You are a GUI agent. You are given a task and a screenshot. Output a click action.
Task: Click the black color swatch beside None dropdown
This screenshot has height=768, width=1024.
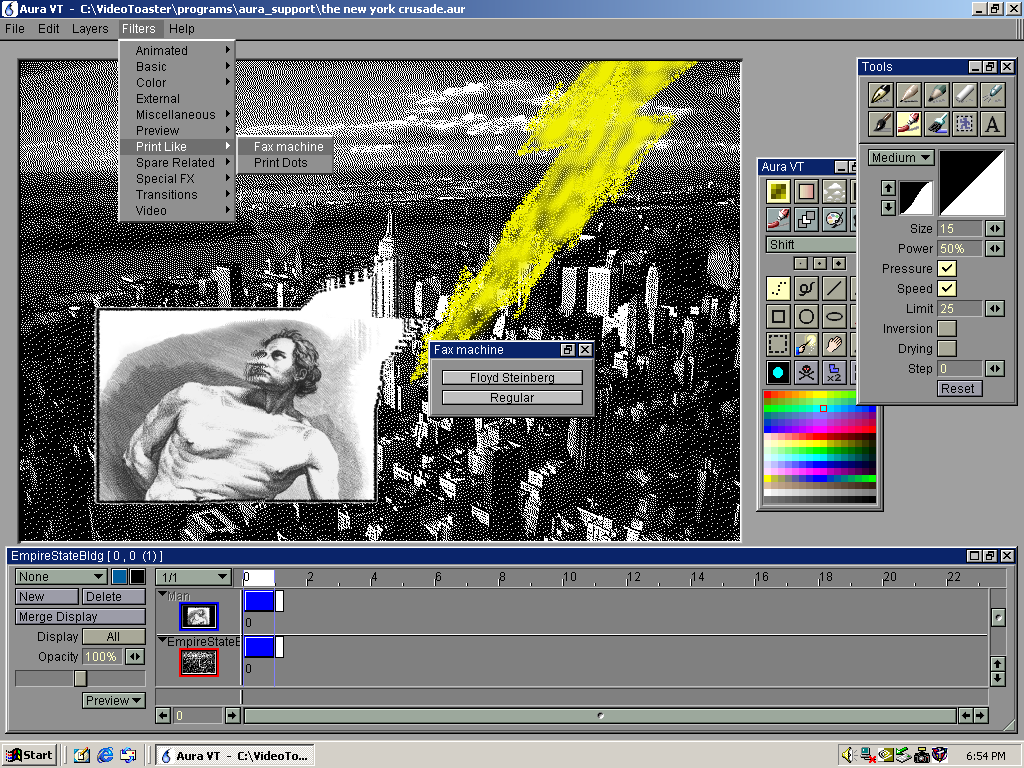pos(137,577)
